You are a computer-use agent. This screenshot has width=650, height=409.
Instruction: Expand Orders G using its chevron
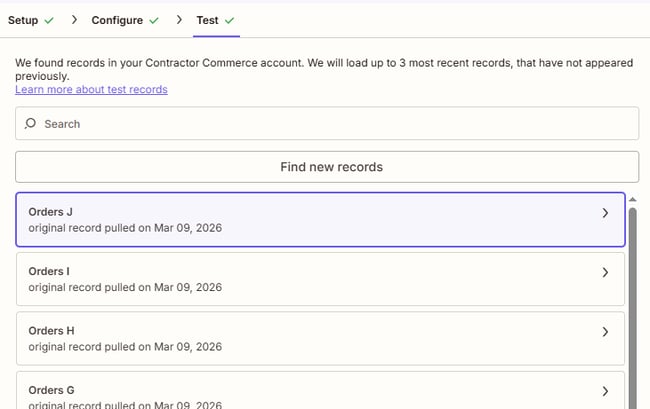605,391
